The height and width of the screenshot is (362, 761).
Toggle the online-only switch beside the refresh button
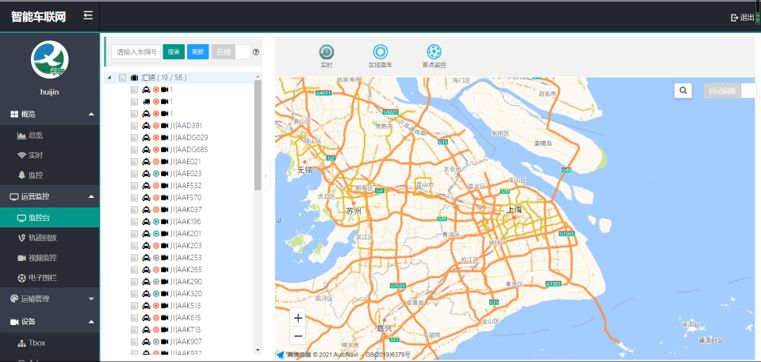(x=231, y=52)
